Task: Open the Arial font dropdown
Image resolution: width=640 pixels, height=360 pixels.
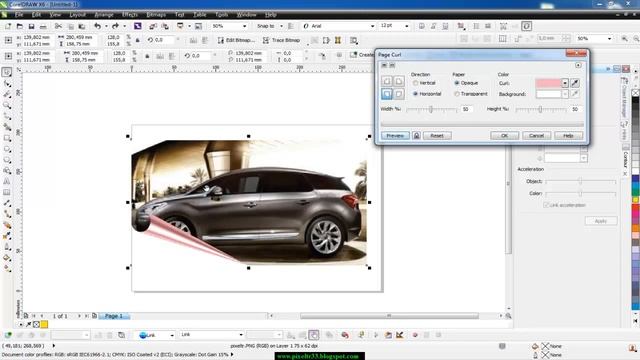Action: pyautogui.click(x=372, y=26)
